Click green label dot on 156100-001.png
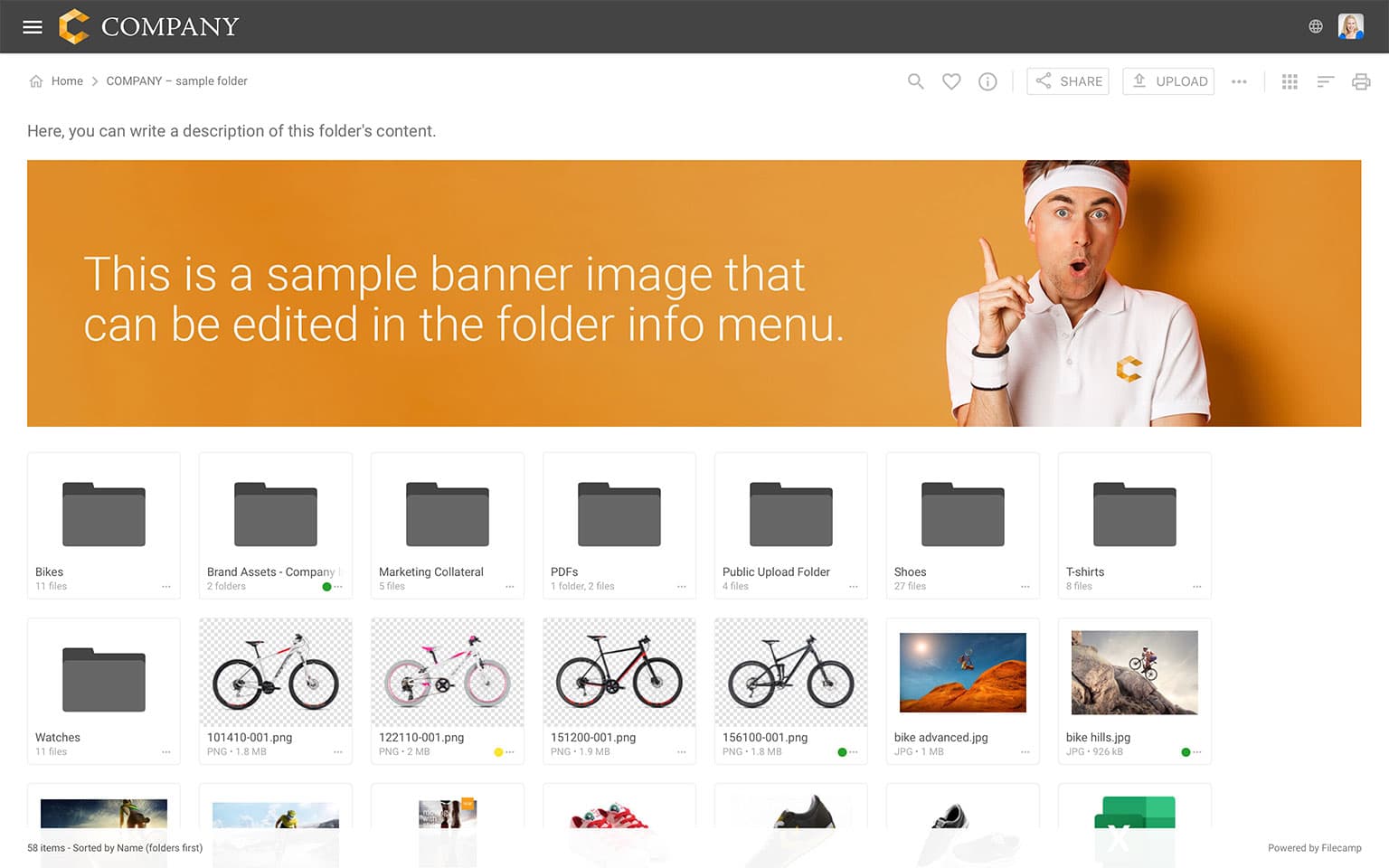1389x868 pixels. tap(842, 752)
